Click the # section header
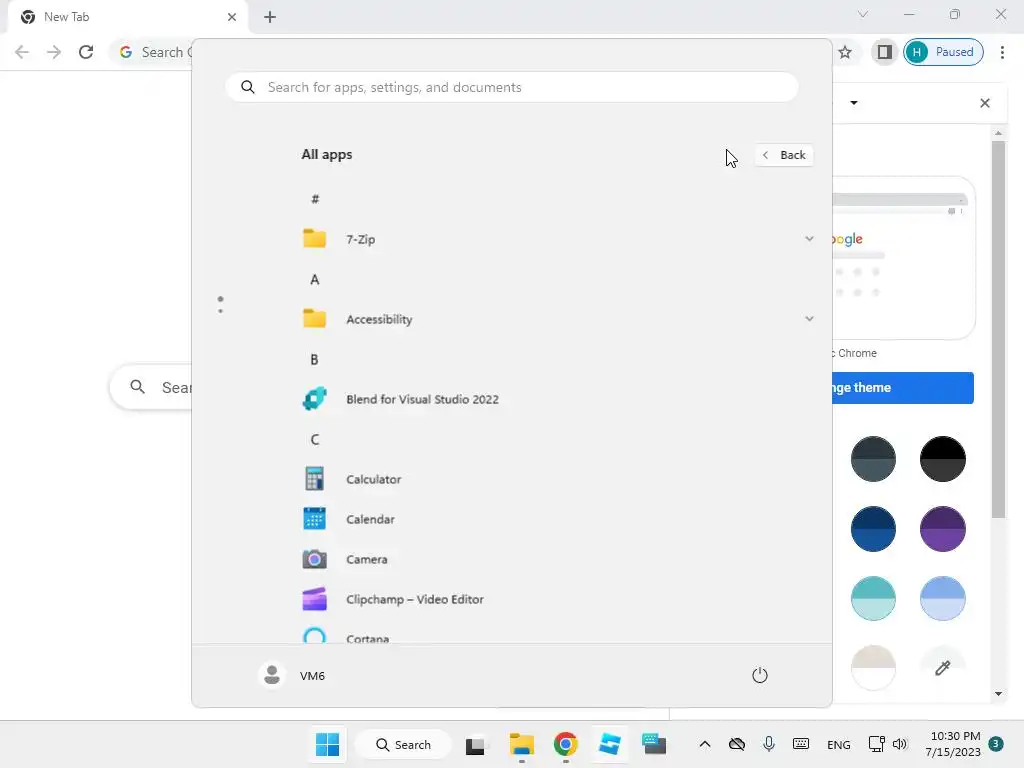This screenshot has height=768, width=1024. click(x=315, y=199)
